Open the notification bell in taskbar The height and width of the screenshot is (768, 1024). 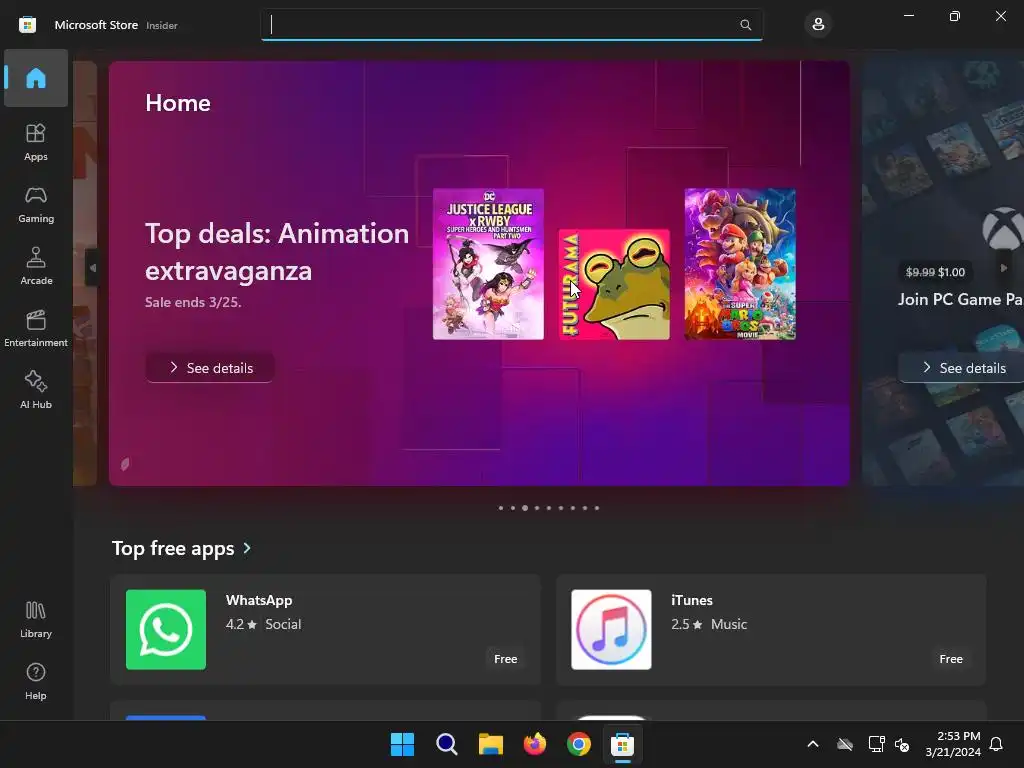[997, 744]
